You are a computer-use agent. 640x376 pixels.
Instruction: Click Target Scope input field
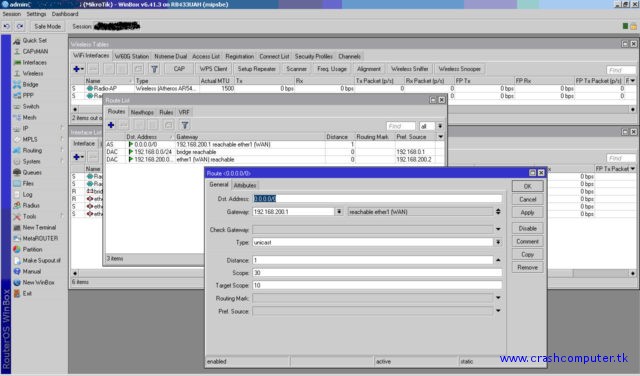[x=377, y=285]
